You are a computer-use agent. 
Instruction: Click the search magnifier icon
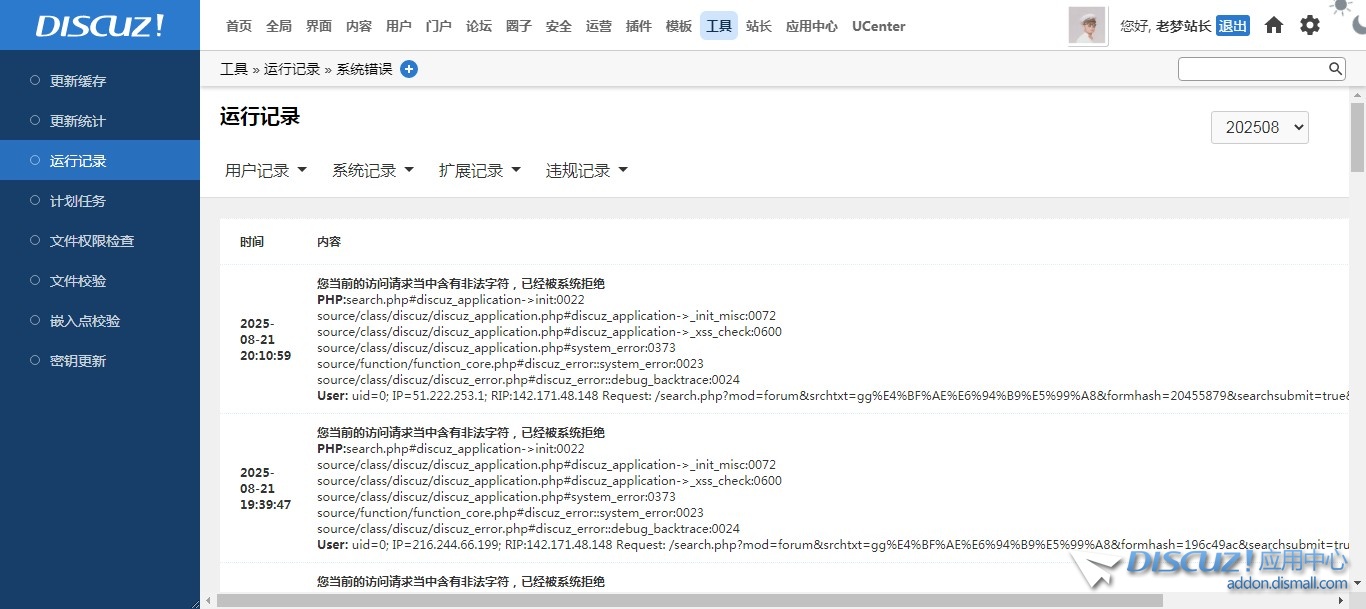(x=1336, y=69)
